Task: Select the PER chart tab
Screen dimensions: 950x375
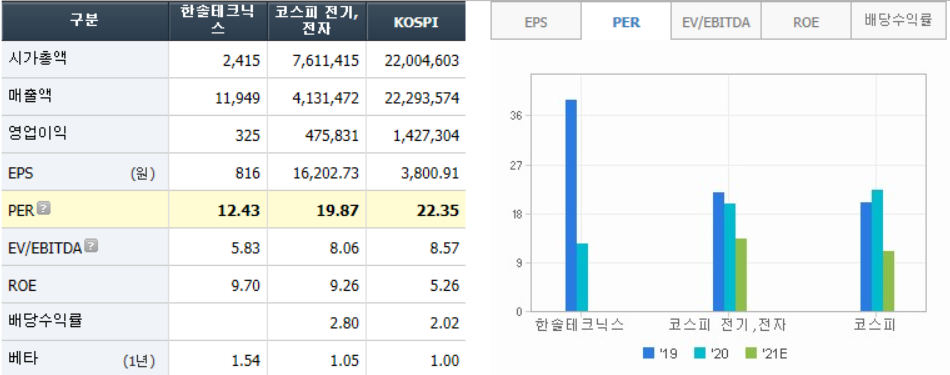Action: click(x=626, y=22)
